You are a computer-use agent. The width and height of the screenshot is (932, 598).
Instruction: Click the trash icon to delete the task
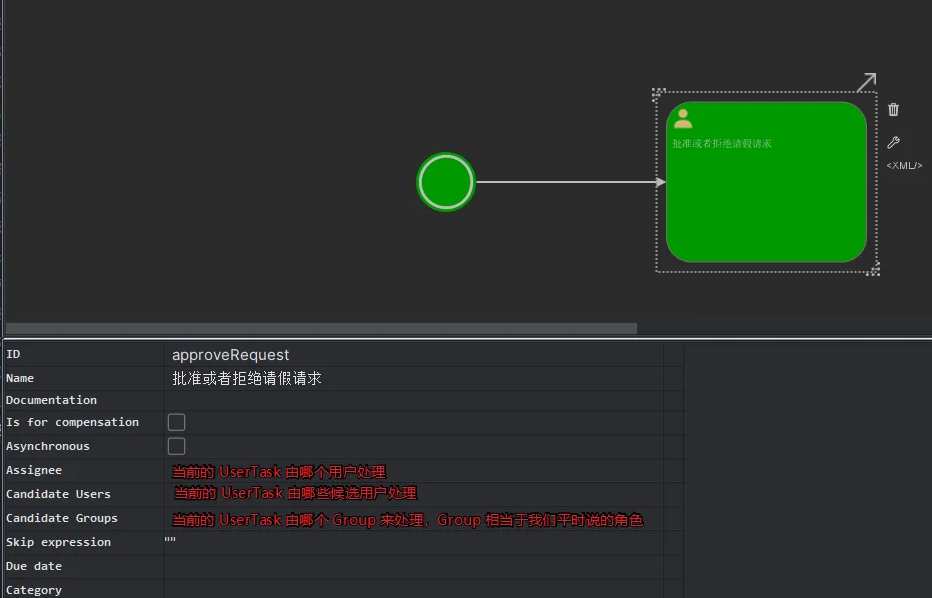894,110
